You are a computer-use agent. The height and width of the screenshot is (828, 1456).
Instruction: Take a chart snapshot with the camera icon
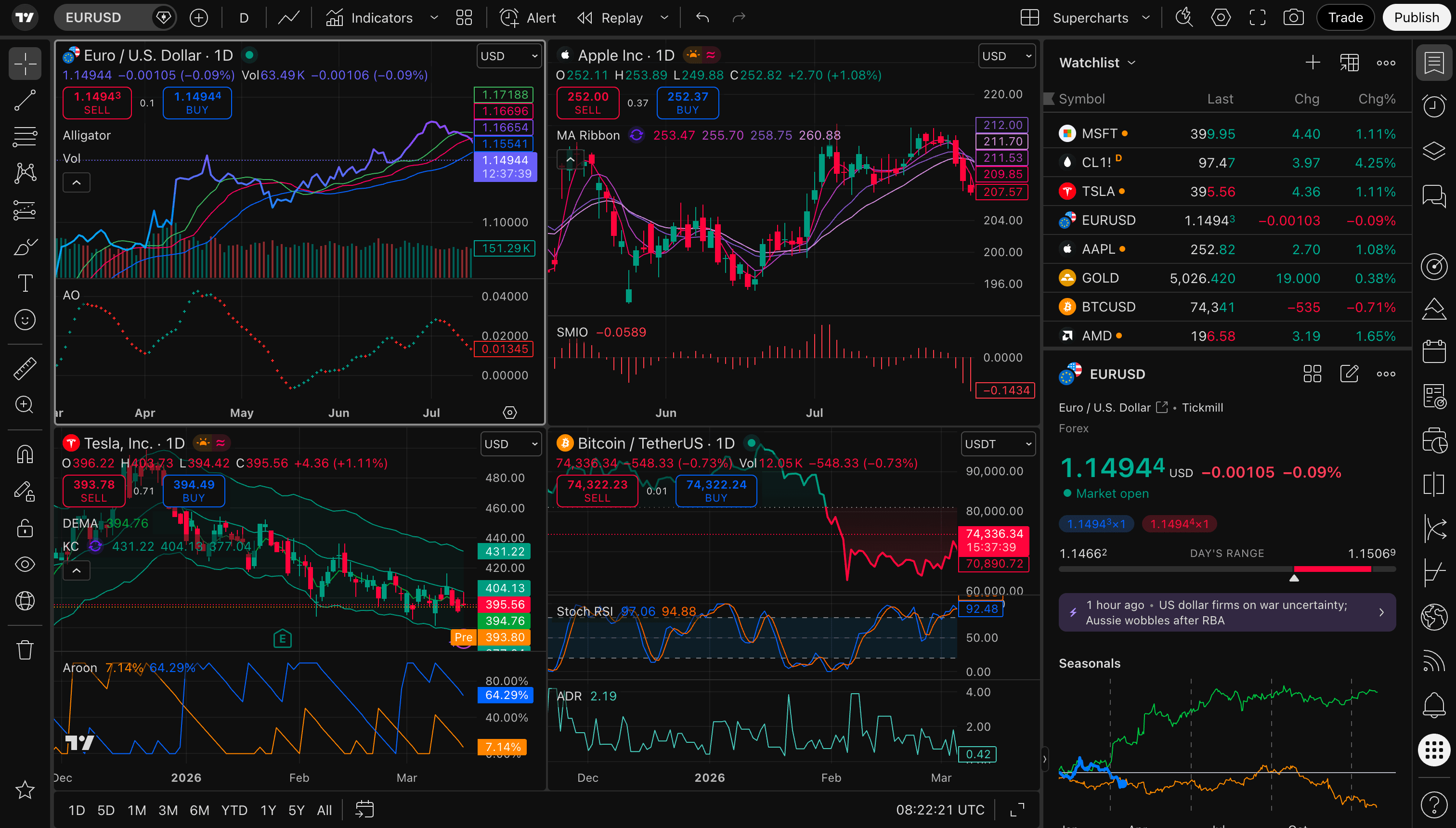click(1293, 17)
